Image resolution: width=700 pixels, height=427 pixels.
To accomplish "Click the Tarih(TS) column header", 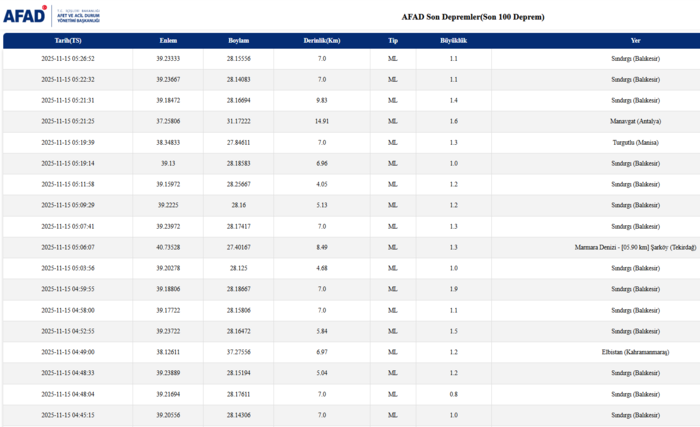I will point(68,40).
